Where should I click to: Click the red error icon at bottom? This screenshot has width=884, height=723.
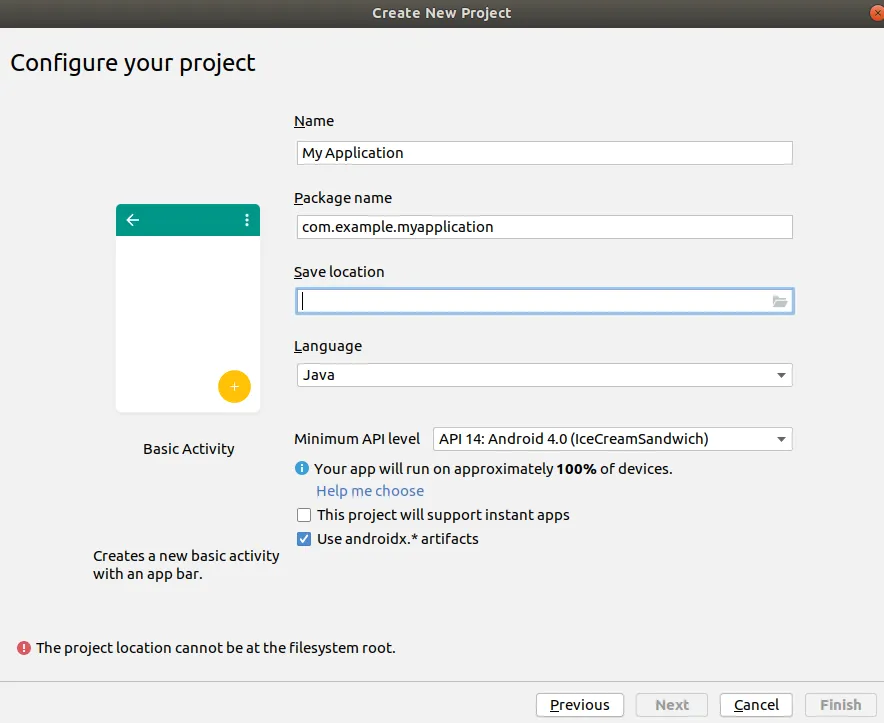click(x=23, y=648)
